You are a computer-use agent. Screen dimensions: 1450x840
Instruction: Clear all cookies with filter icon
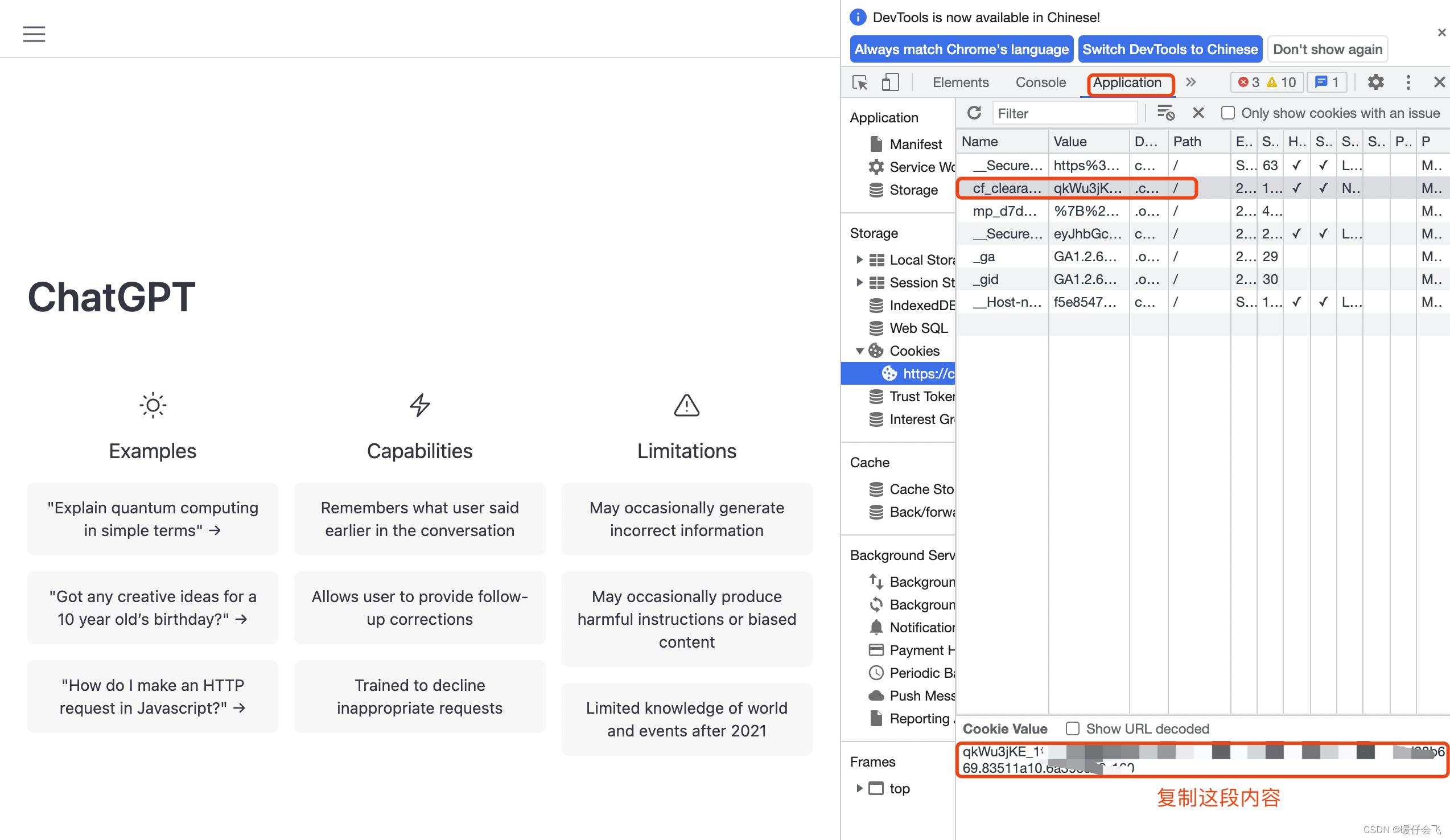[1165, 113]
